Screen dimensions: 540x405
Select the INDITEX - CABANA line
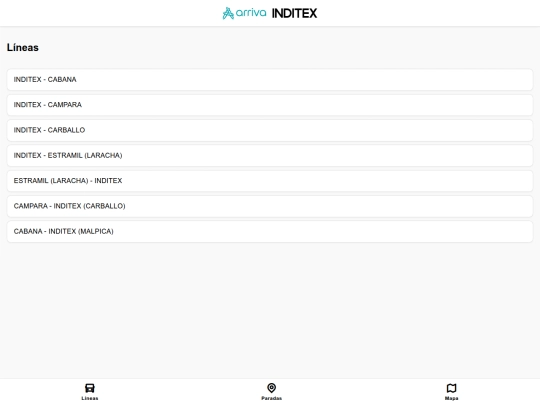click(x=270, y=80)
